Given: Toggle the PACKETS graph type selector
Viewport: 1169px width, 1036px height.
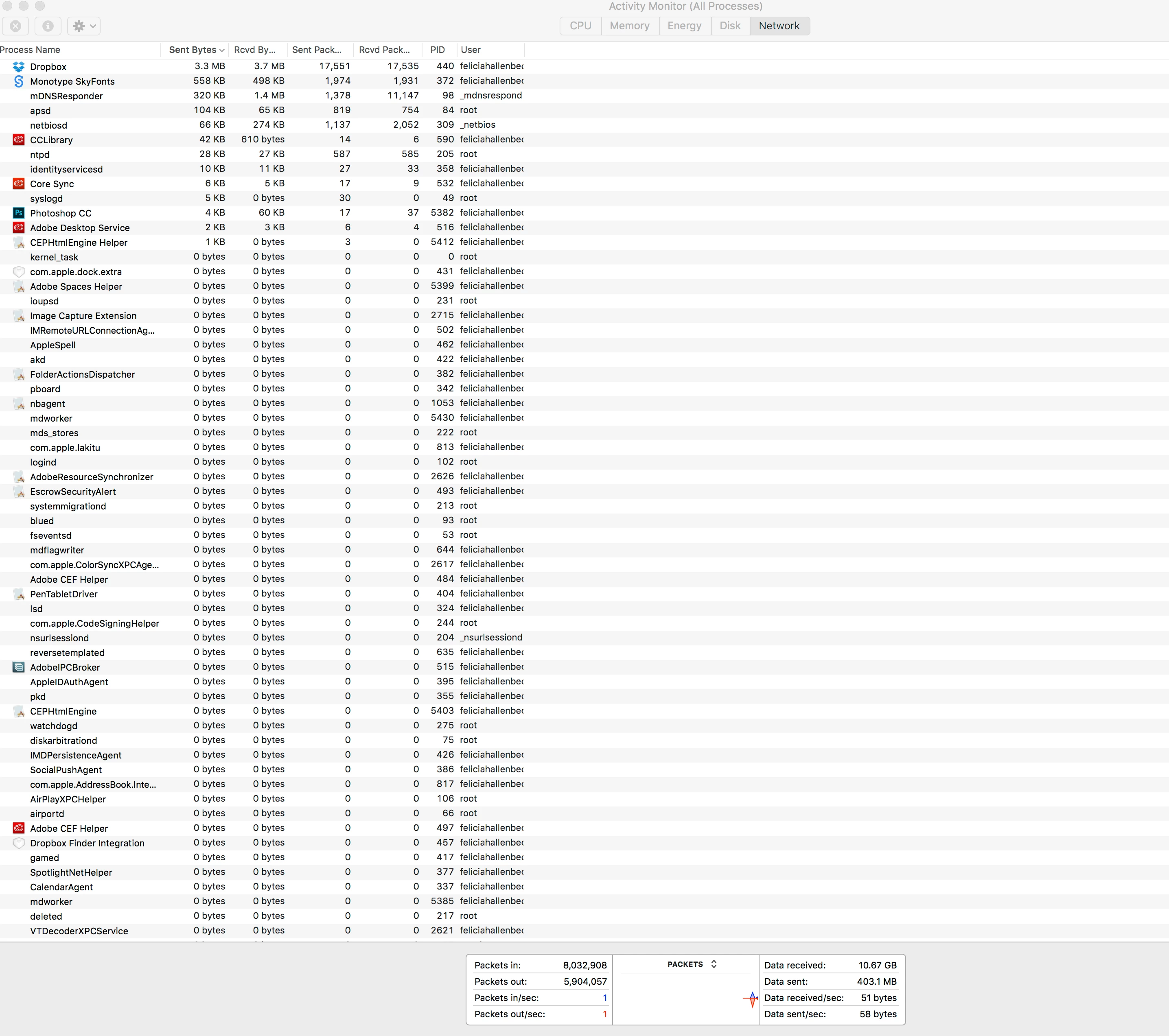Looking at the screenshot, I should (x=692, y=964).
